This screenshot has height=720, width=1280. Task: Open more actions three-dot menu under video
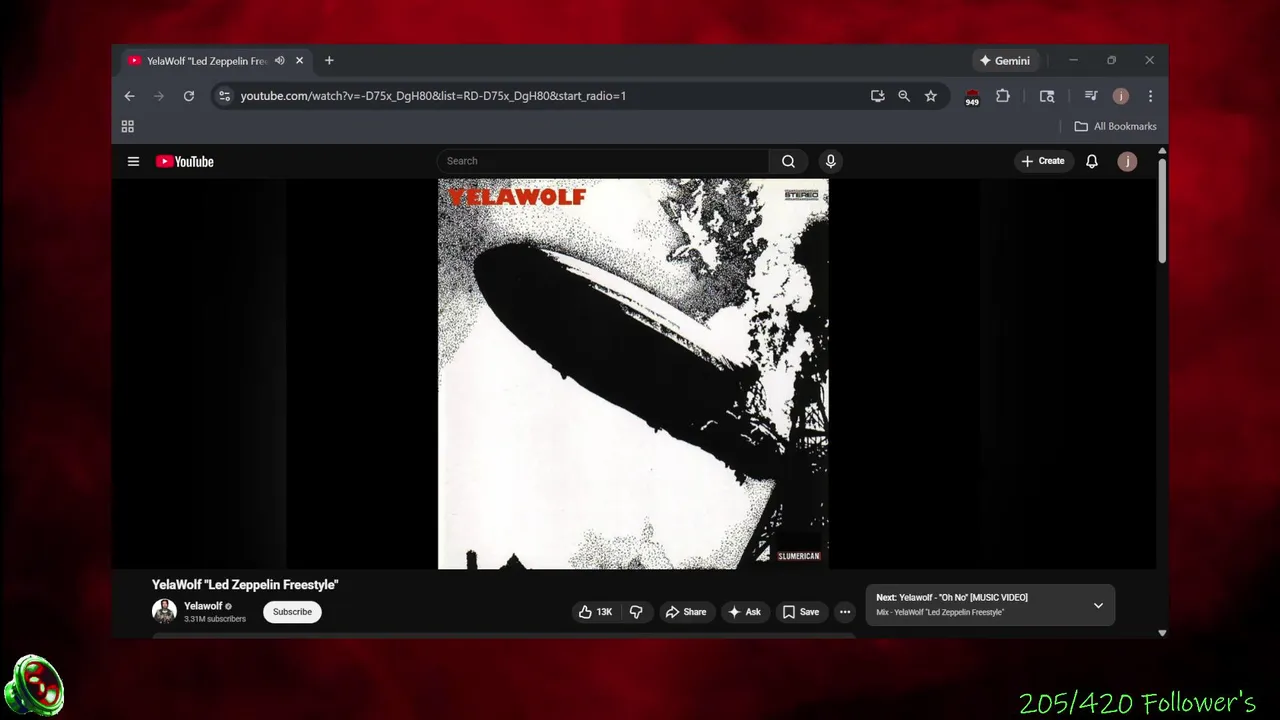click(845, 612)
